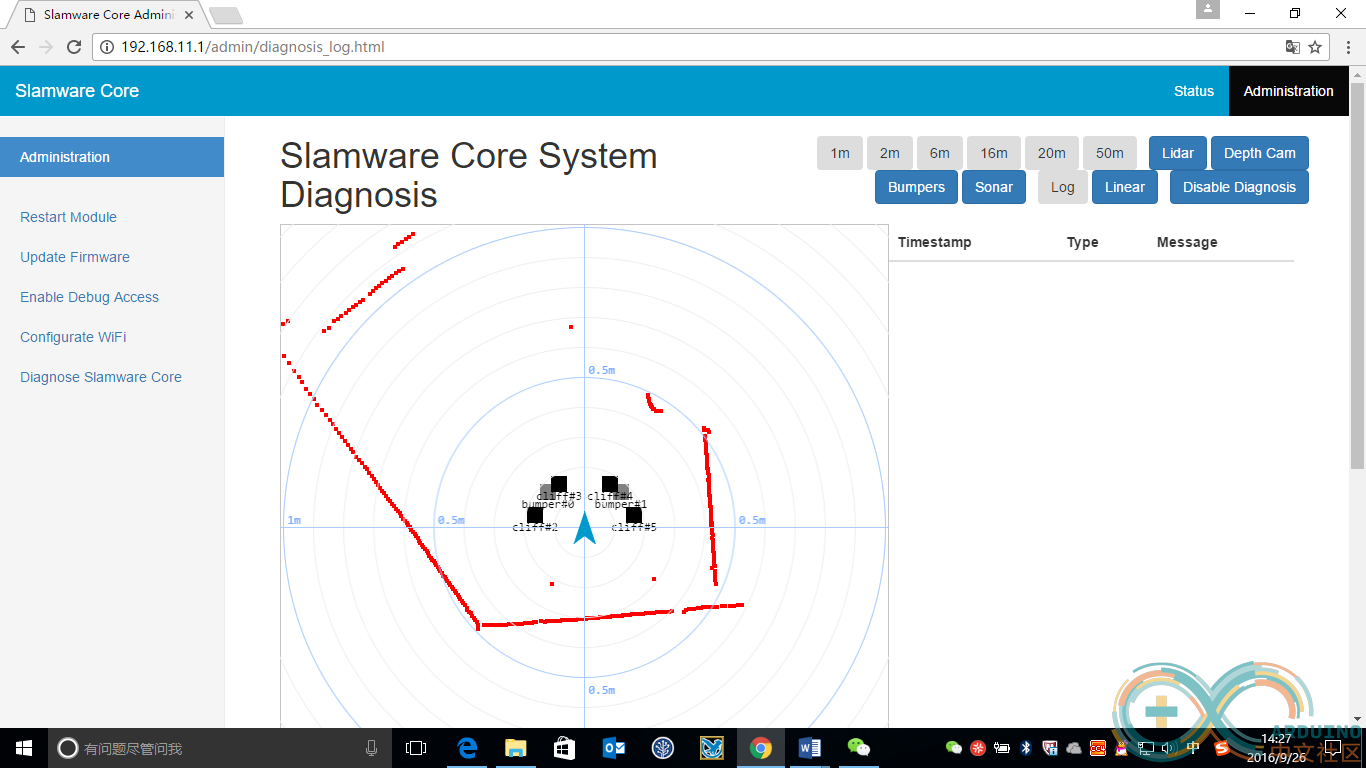Open the Enable Debug Access link

point(89,297)
